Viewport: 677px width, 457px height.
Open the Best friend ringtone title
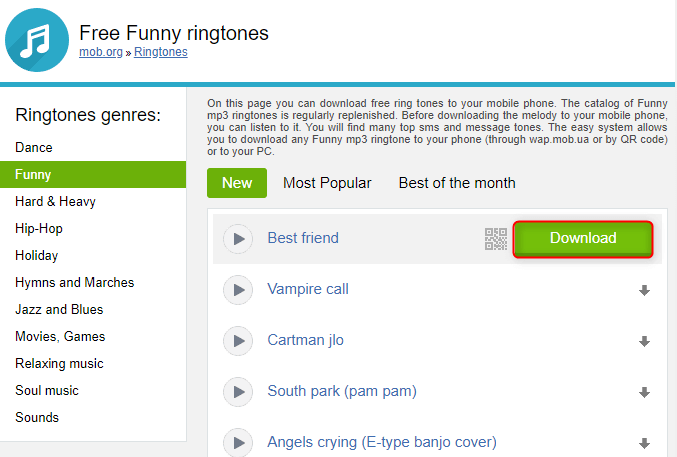(303, 238)
